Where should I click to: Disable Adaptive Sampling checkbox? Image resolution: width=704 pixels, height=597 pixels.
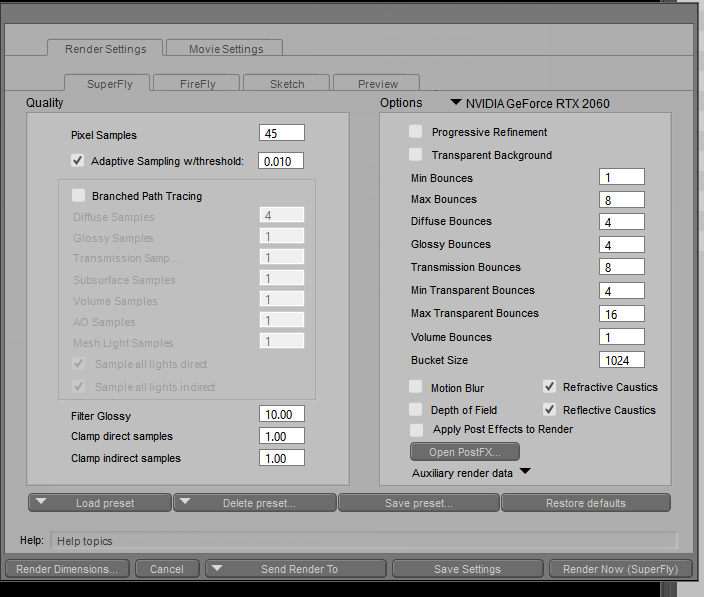pos(78,160)
